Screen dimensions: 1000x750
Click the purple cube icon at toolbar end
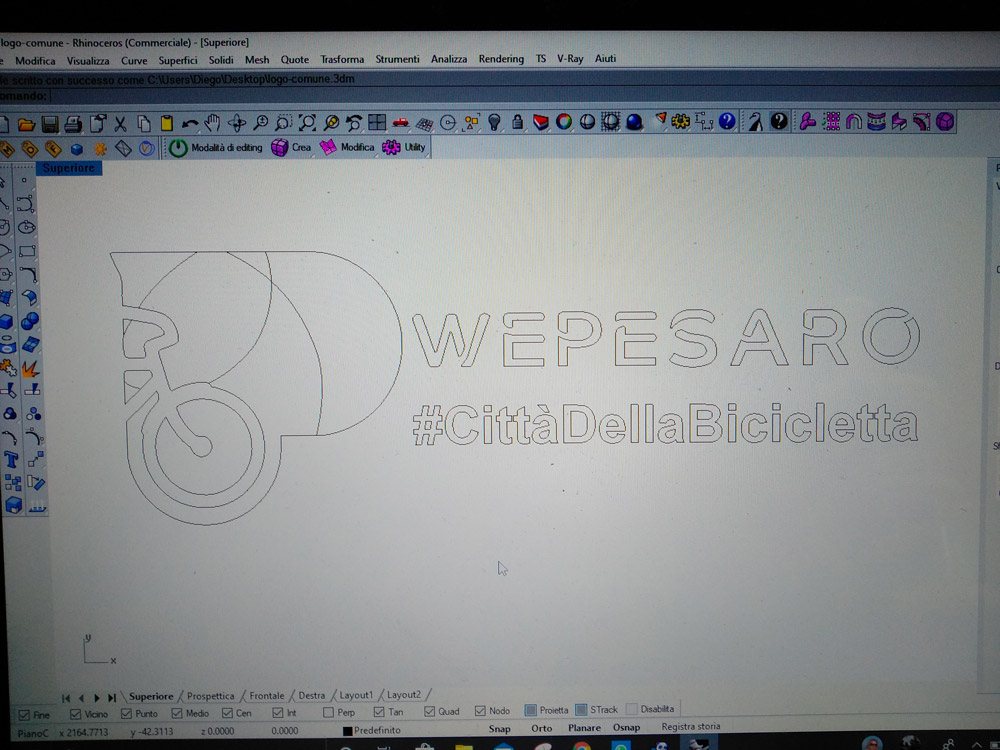click(945, 121)
